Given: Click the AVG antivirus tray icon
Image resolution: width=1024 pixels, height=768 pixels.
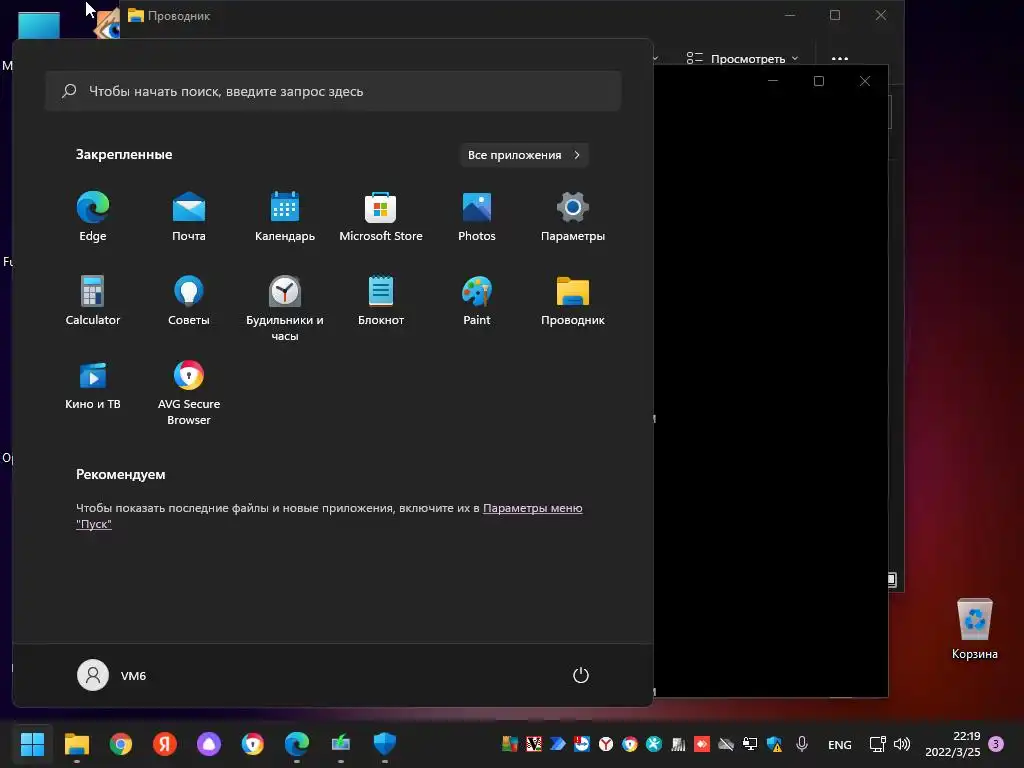Looking at the screenshot, I should 509,744.
